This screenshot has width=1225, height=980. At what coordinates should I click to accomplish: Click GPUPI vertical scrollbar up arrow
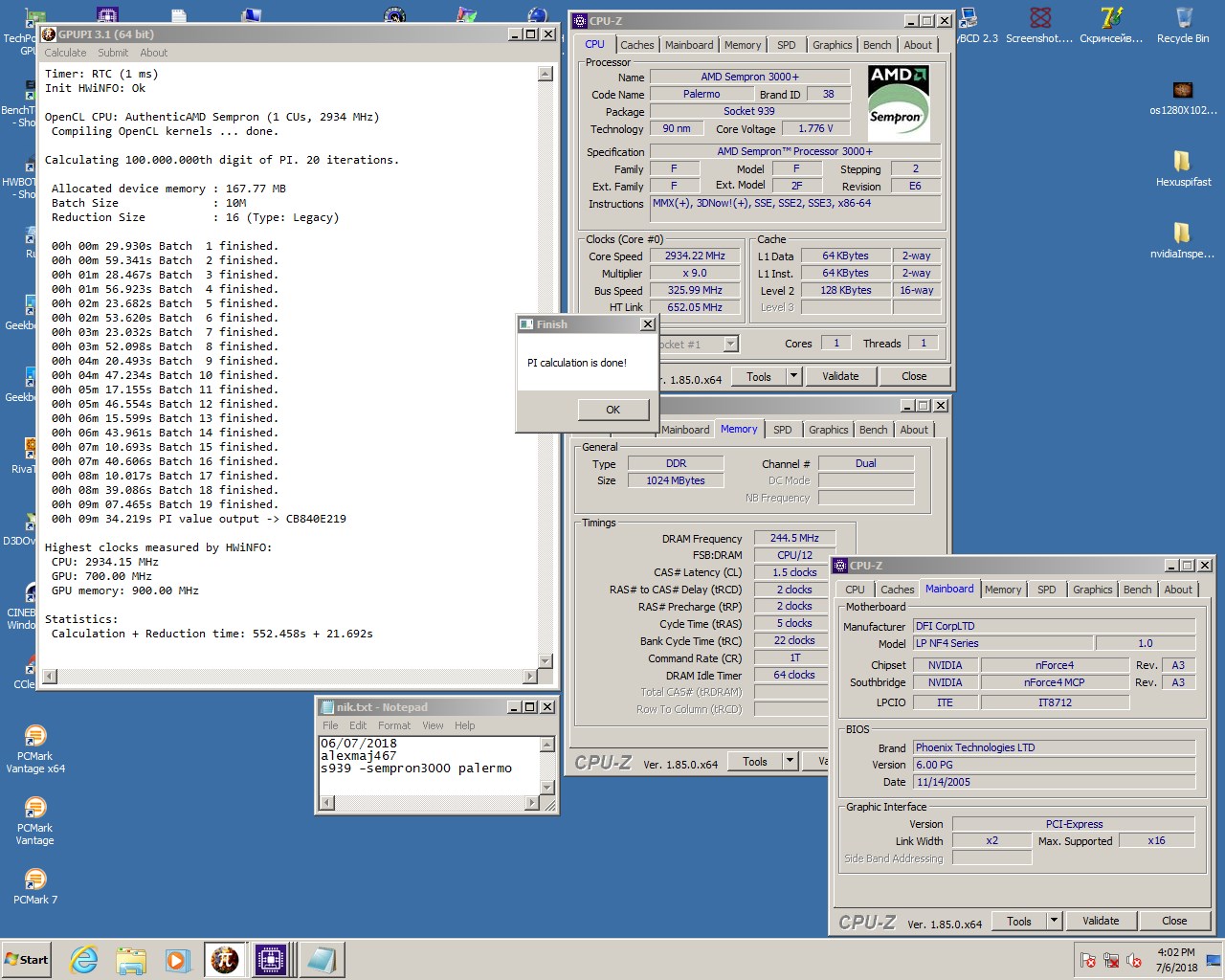pos(546,74)
